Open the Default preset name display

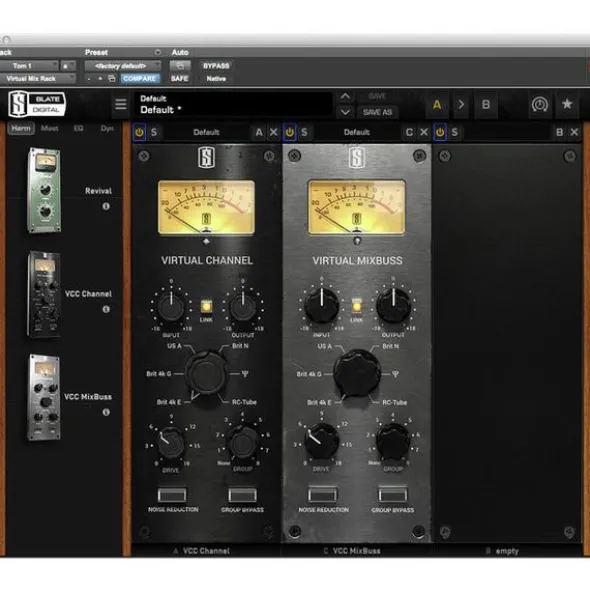(233, 104)
